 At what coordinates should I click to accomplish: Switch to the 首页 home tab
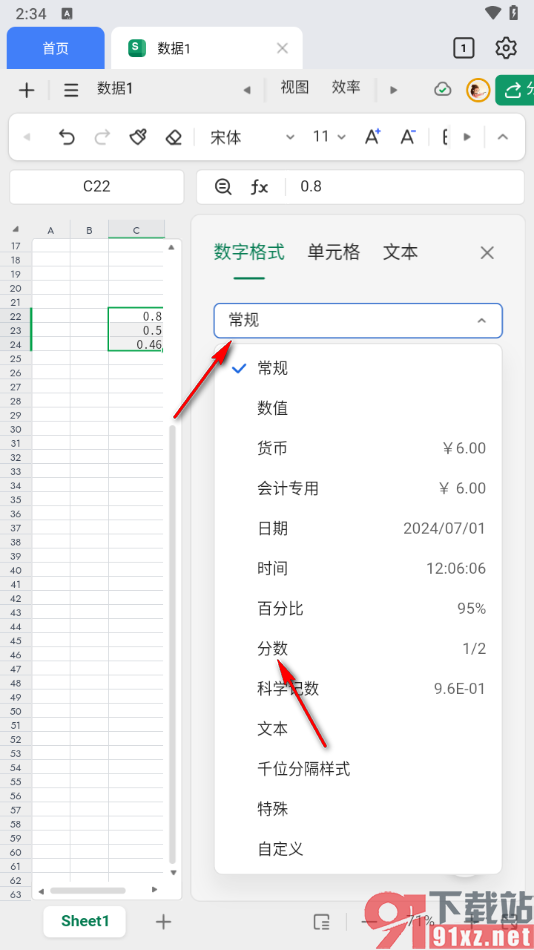[x=56, y=48]
